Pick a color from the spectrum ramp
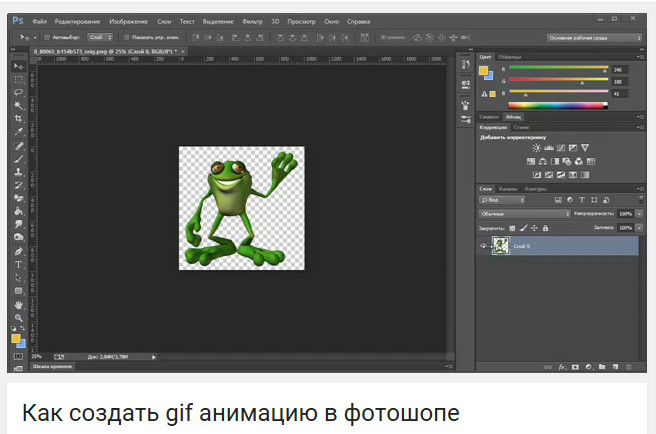The image size is (656, 434). tap(557, 105)
